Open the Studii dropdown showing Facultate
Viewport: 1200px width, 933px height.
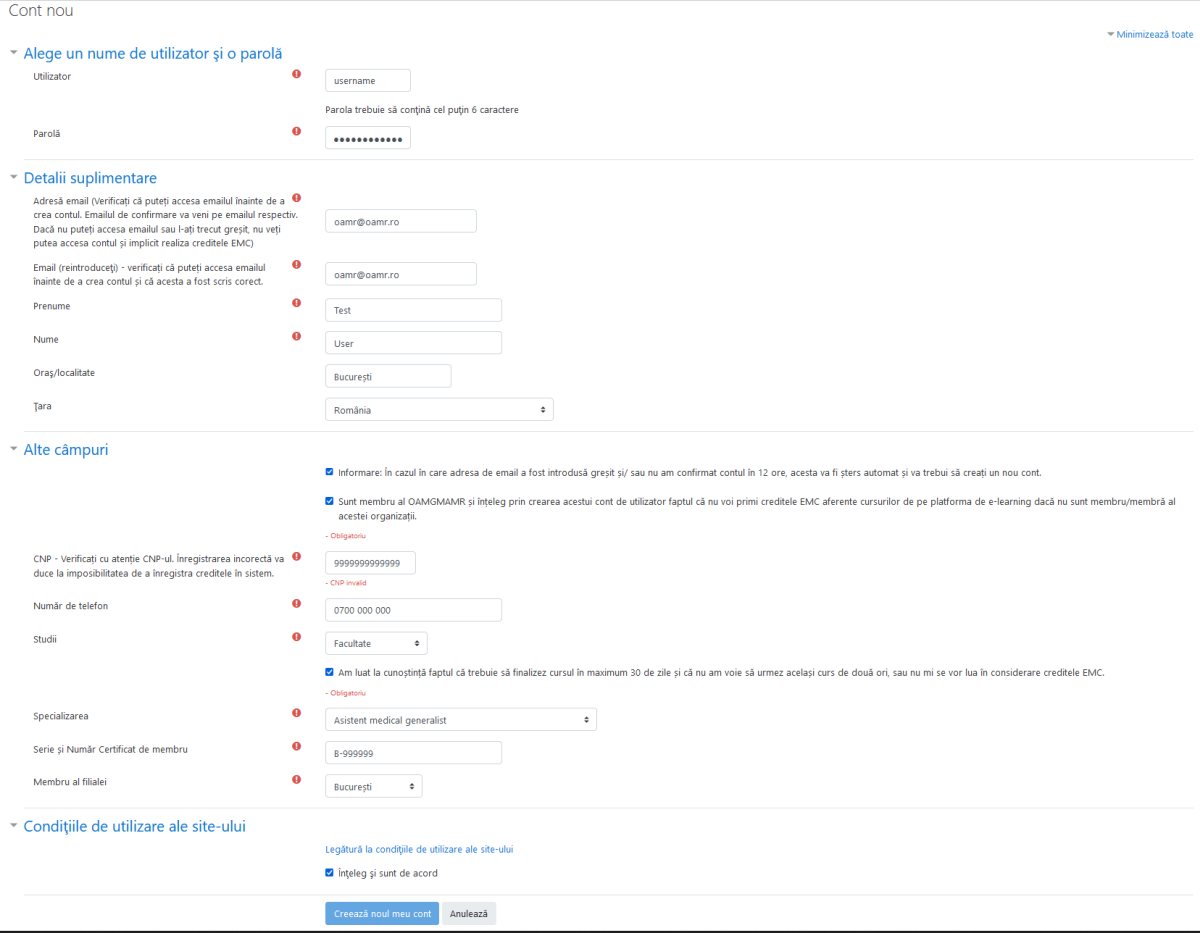376,643
